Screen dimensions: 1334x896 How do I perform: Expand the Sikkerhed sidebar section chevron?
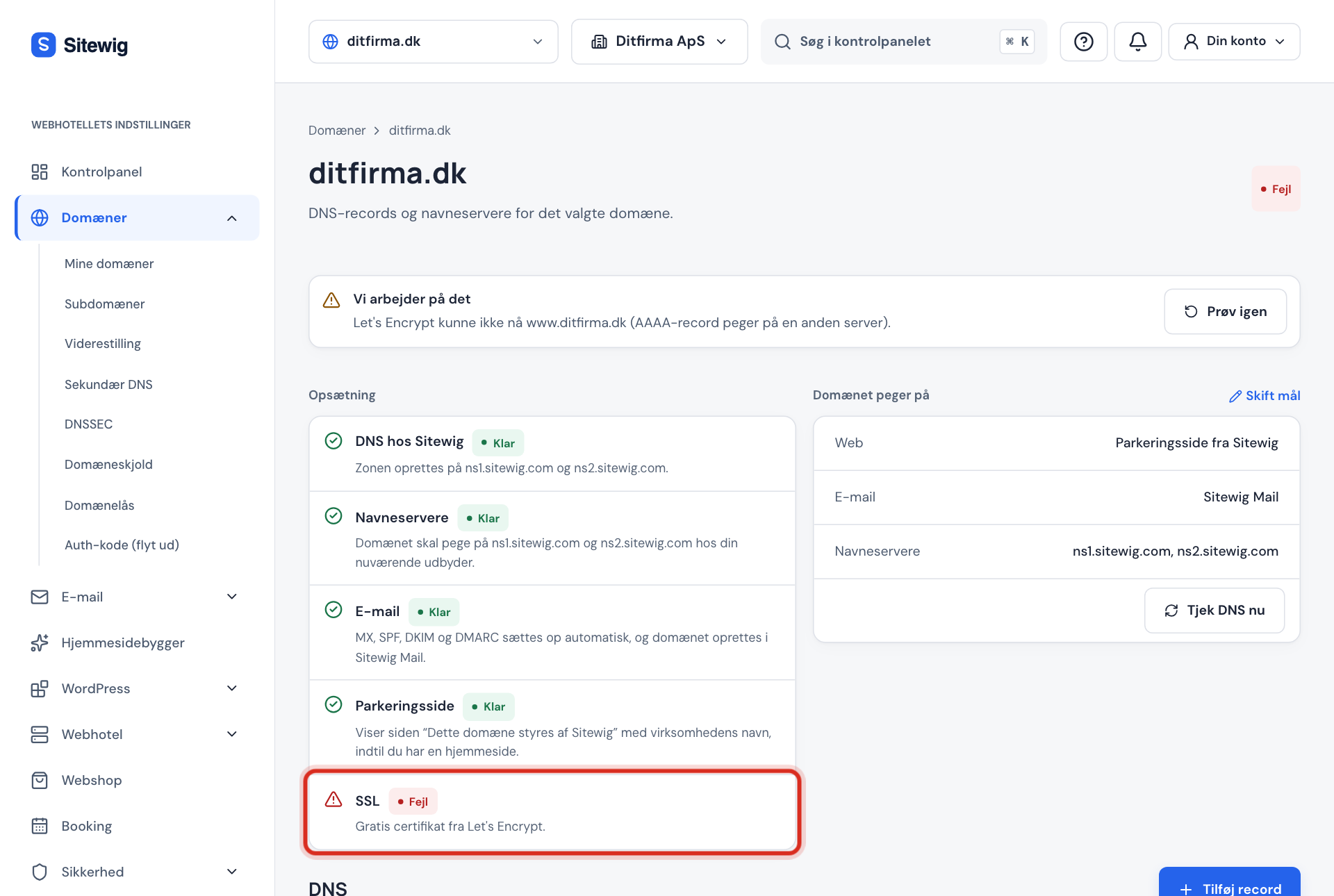[x=232, y=872]
